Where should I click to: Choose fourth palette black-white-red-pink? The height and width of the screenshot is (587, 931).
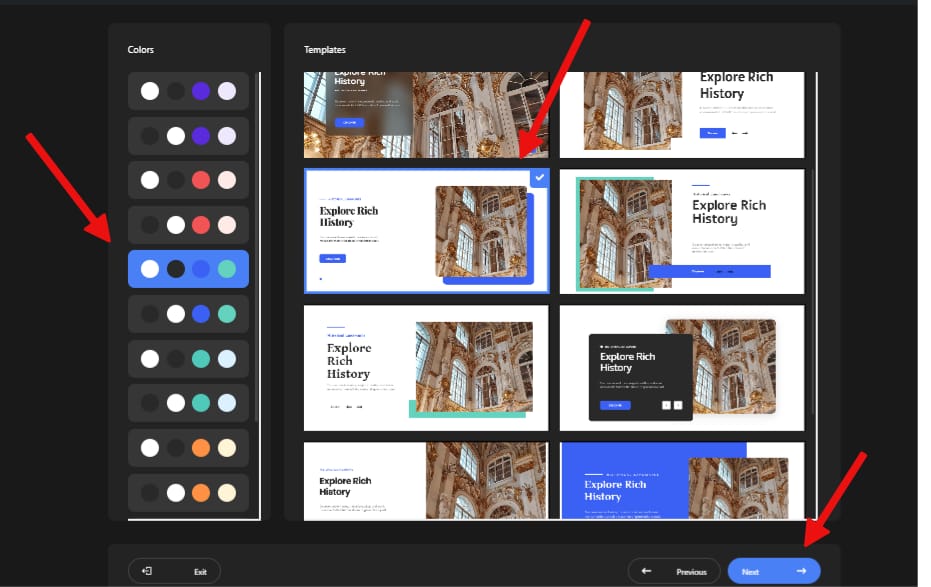(188, 225)
